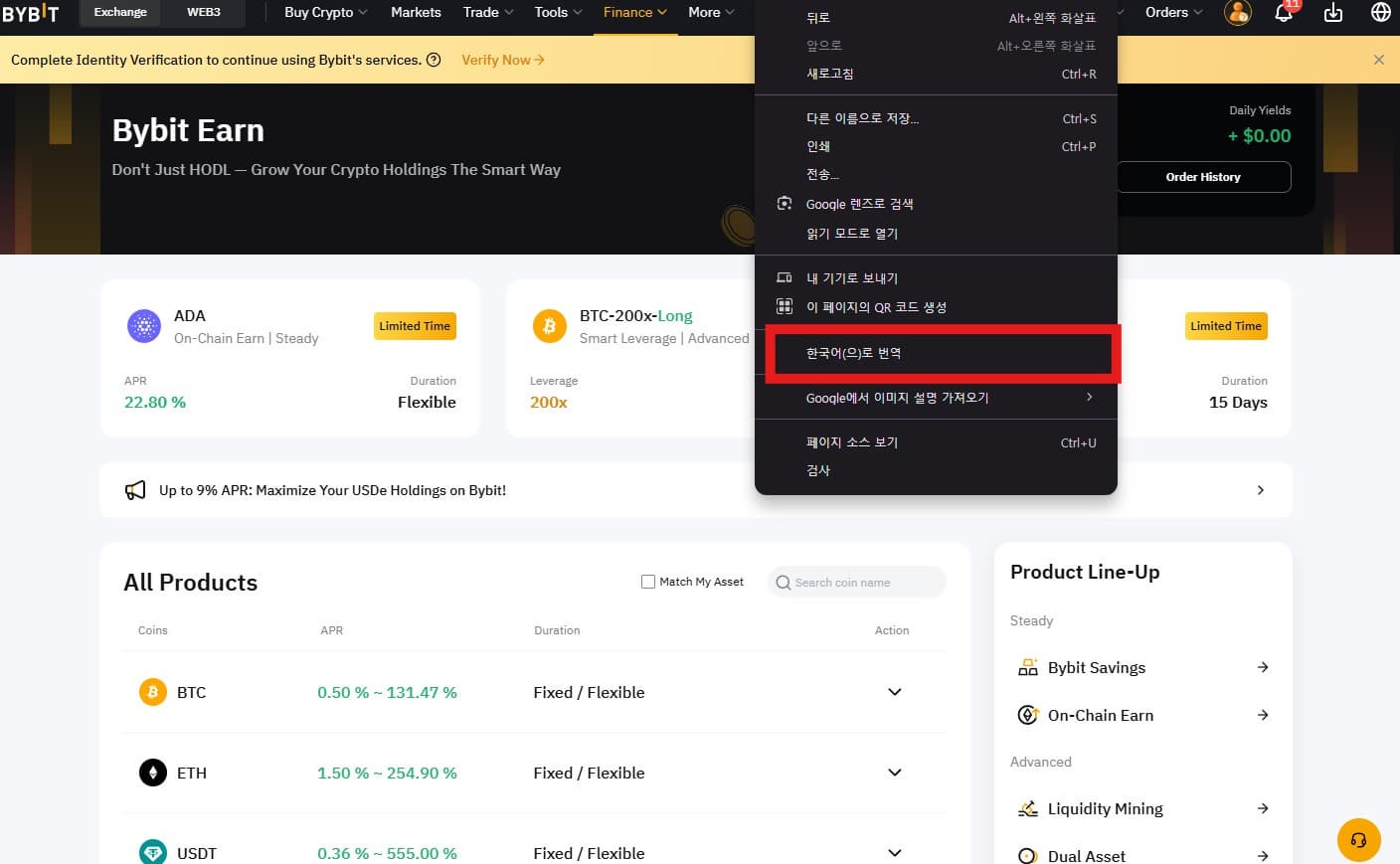Screen dimensions: 1400x864
Task: Click the ETH row coin icon
Action: [x=153, y=773]
